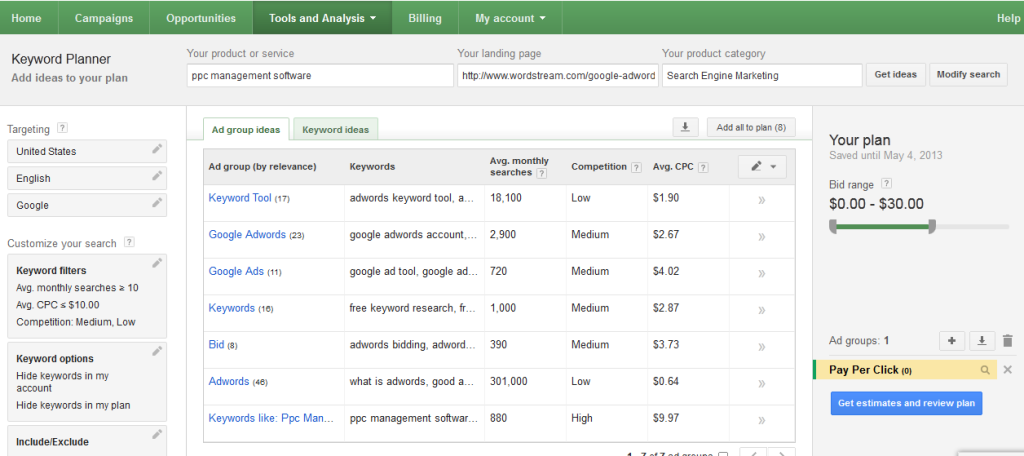The image size is (1024, 456).
Task: Remove Pay Per Click ad group
Action: [x=1006, y=370]
